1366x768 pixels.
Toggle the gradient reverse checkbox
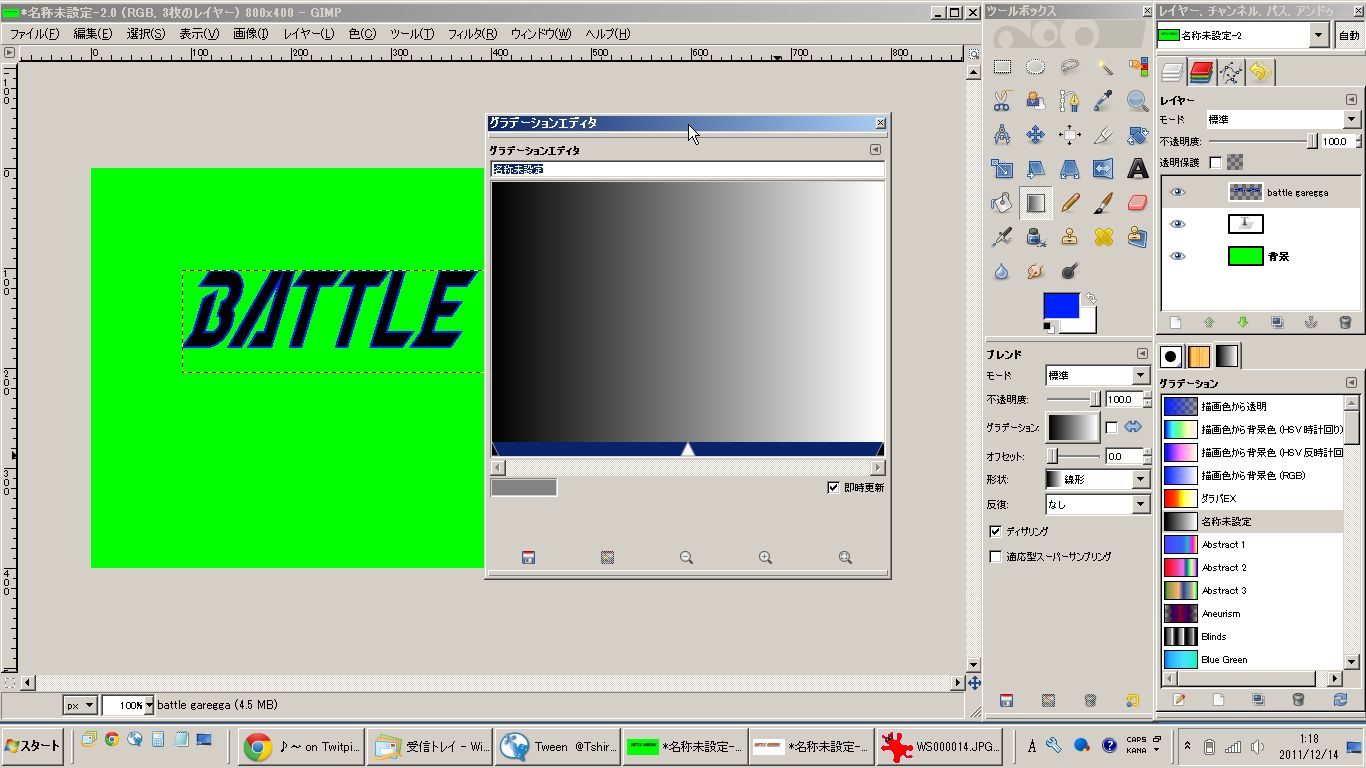tap(1111, 428)
